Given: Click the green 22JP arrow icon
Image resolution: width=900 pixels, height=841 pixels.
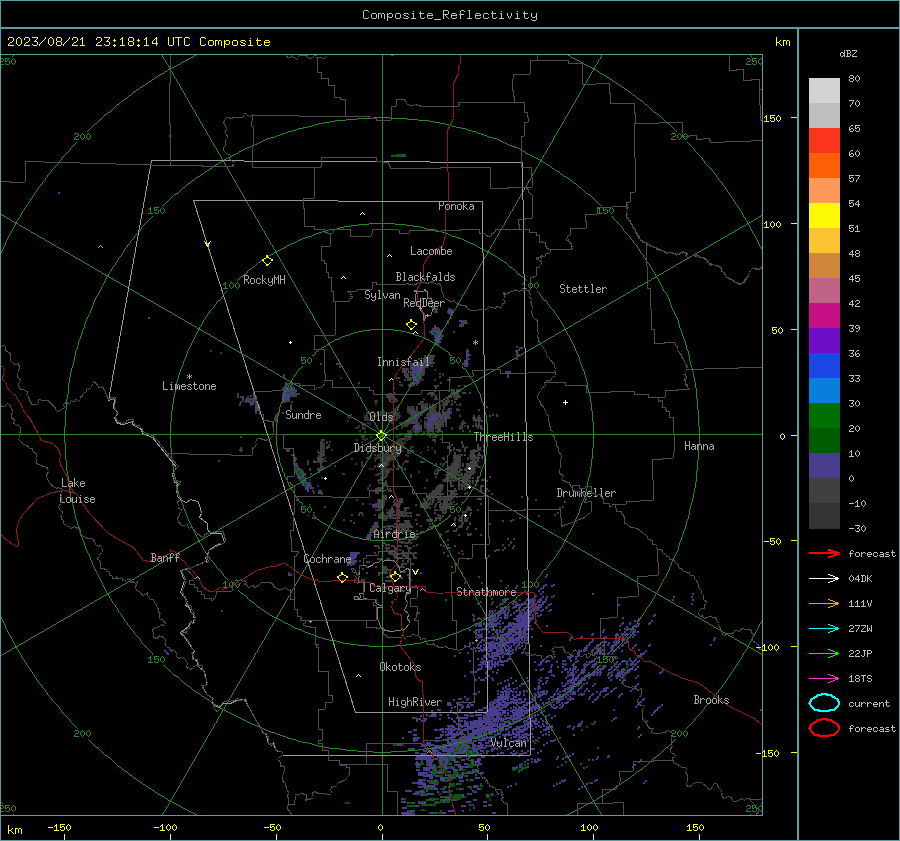Looking at the screenshot, I should pos(824,653).
